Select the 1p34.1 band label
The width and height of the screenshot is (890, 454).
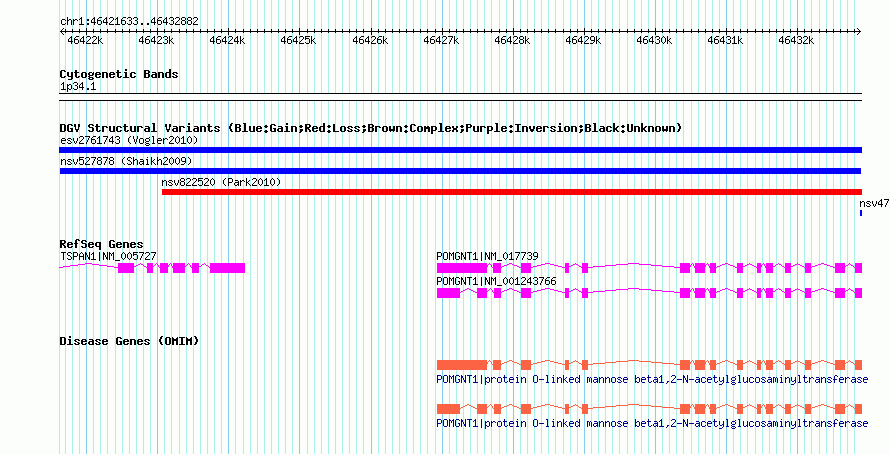click(x=78, y=87)
